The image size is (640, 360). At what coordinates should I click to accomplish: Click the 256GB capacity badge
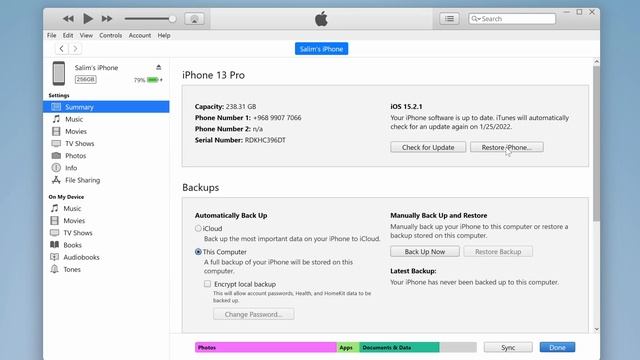point(86,79)
